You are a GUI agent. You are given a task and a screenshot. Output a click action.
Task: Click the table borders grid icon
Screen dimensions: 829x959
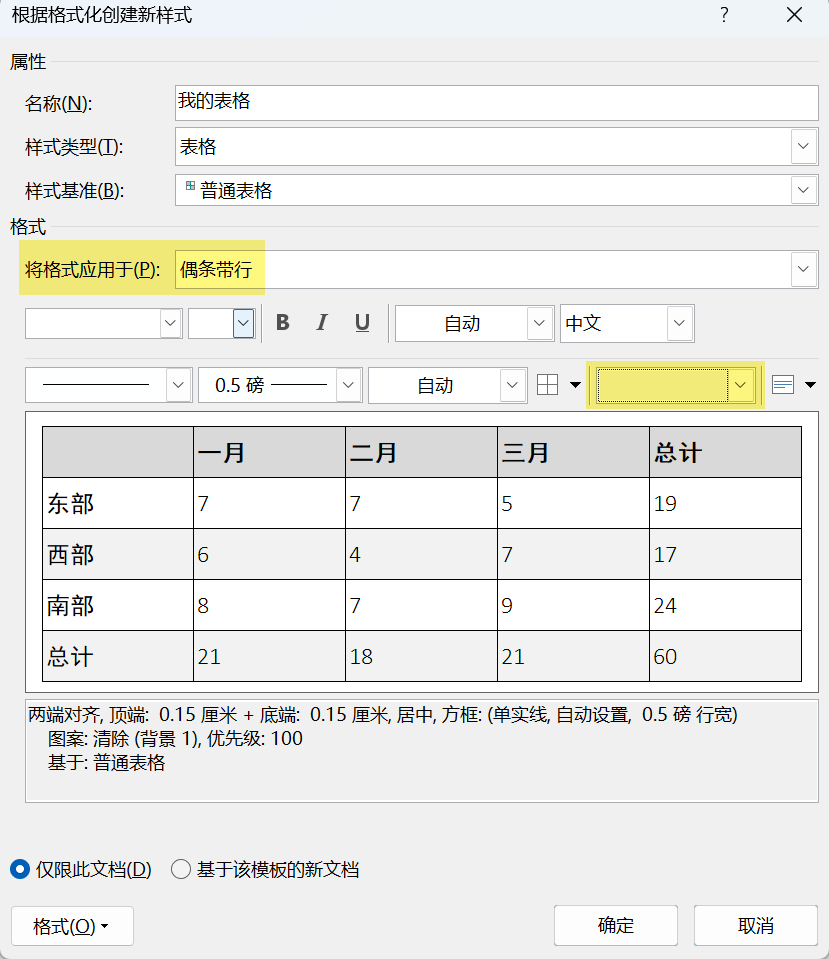click(x=547, y=385)
